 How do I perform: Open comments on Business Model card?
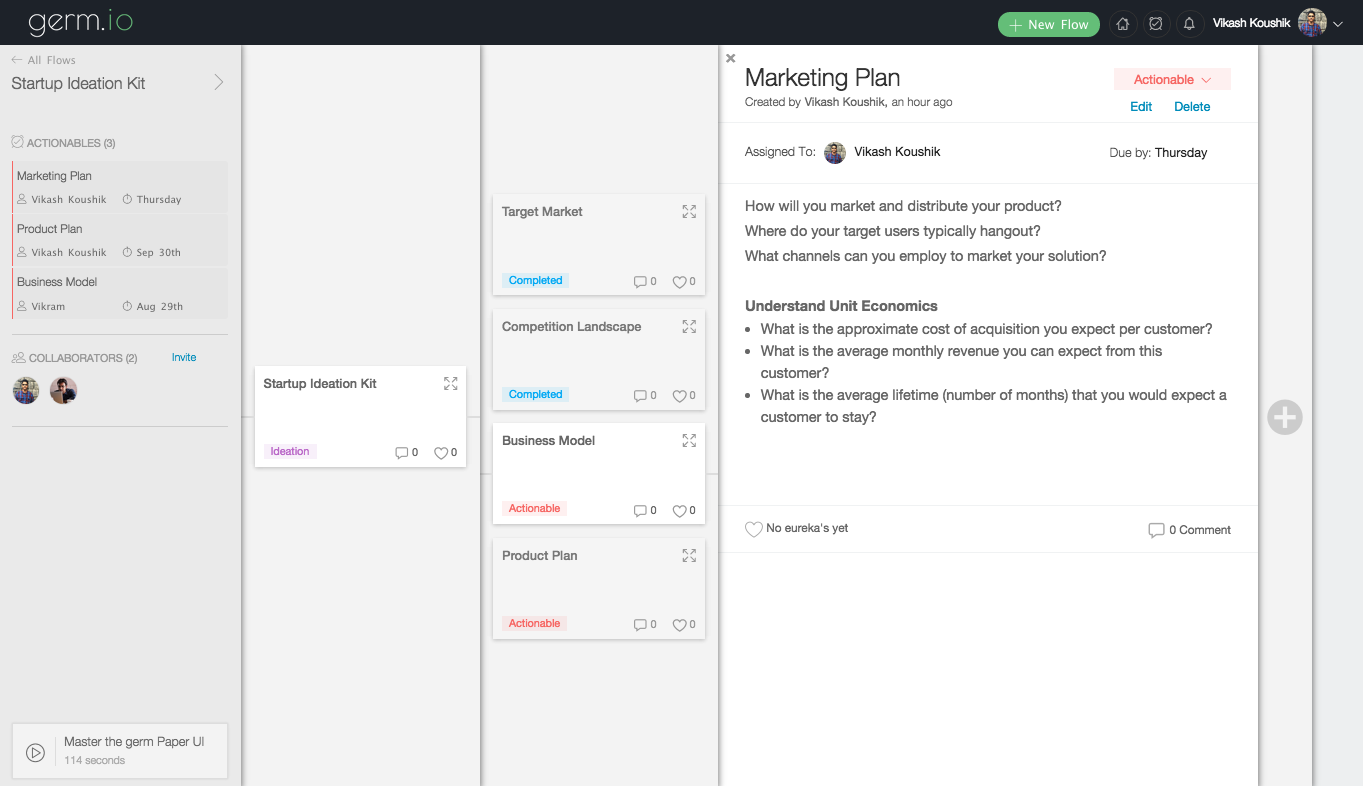point(641,511)
